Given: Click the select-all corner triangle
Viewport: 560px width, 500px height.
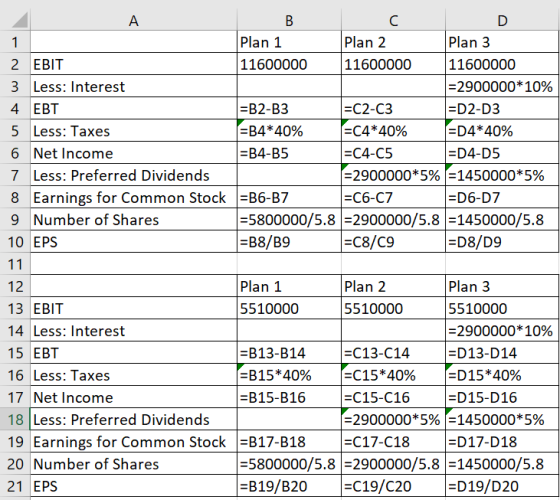Looking at the screenshot, I should pos(20,20).
